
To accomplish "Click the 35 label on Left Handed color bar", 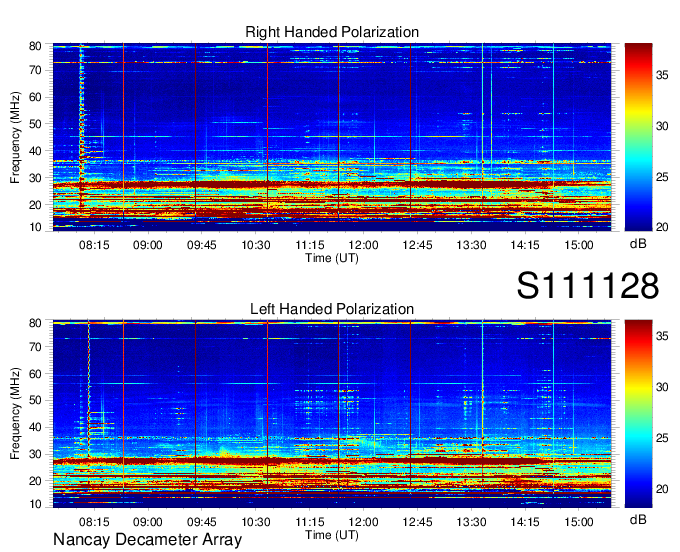I will click(662, 336).
